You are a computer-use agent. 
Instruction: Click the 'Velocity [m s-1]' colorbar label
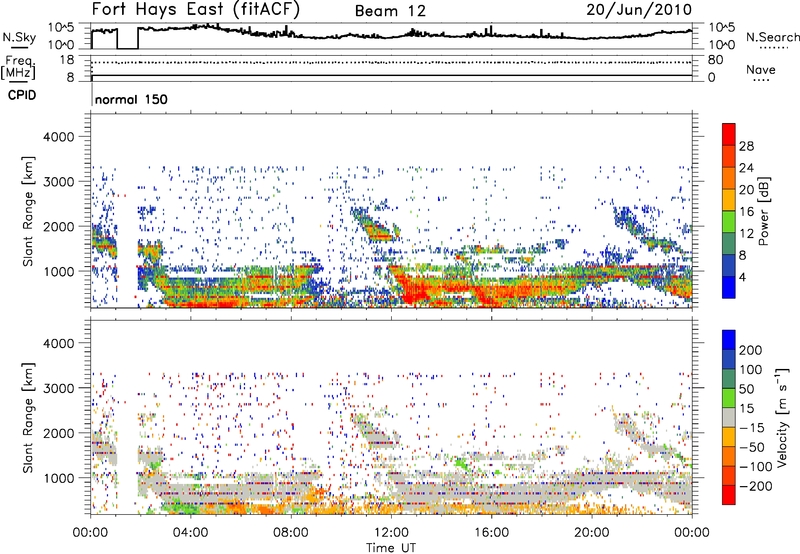[x=781, y=417]
